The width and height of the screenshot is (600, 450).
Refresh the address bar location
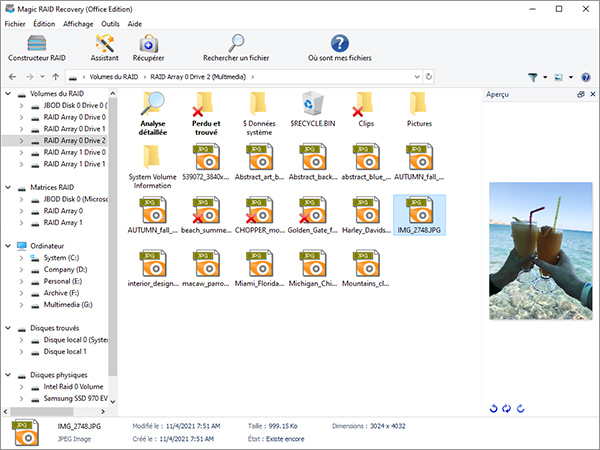click(429, 77)
